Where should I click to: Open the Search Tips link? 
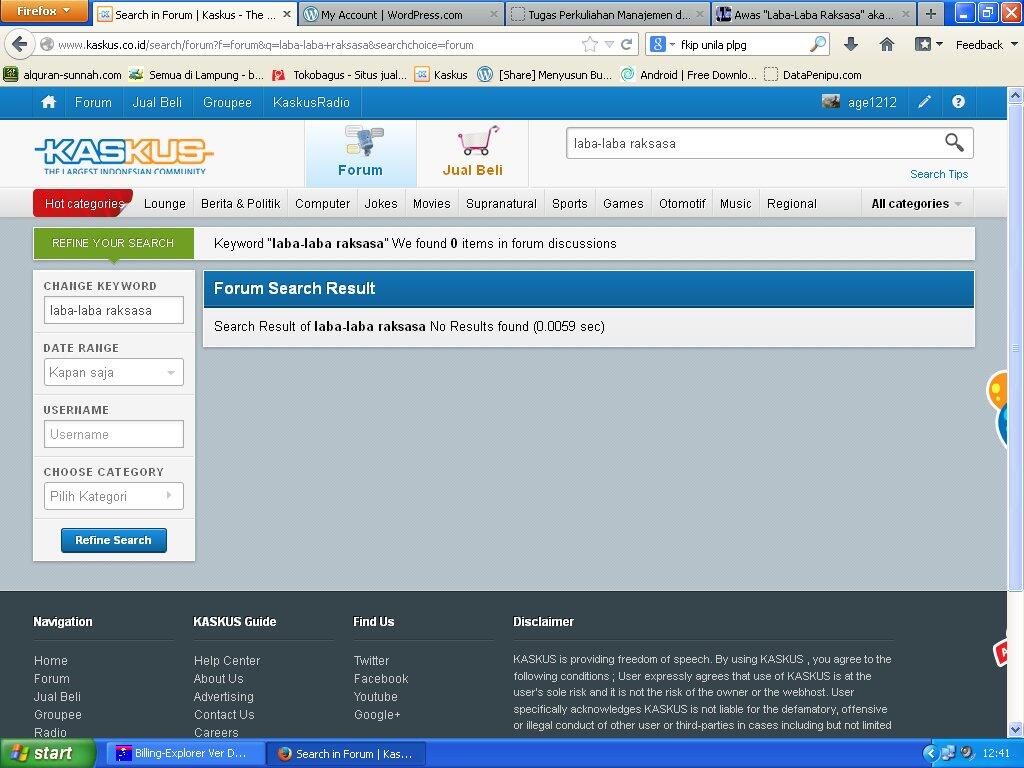(939, 174)
